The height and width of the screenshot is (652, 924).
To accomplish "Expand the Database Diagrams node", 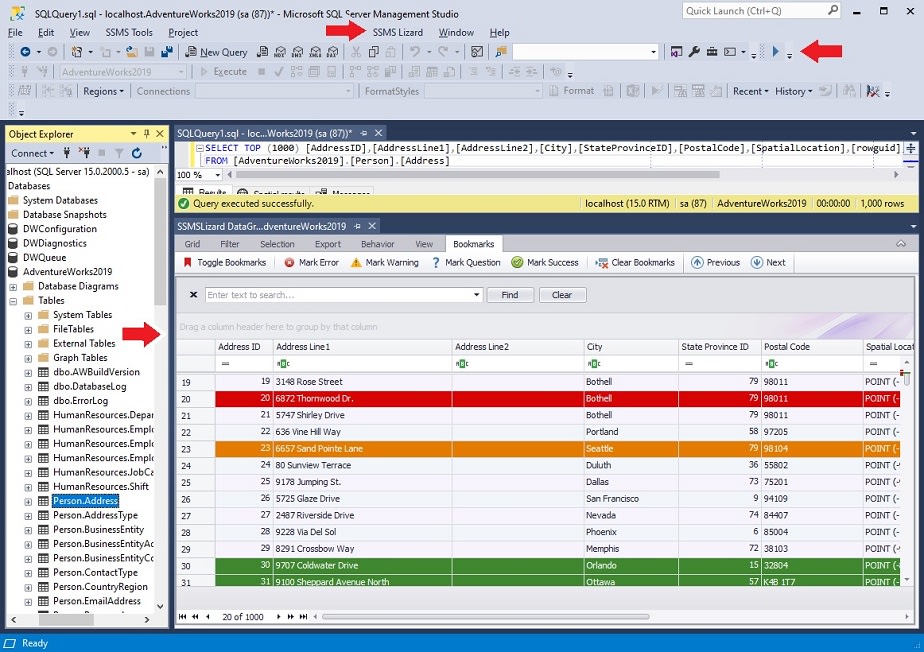I will tap(13, 287).
